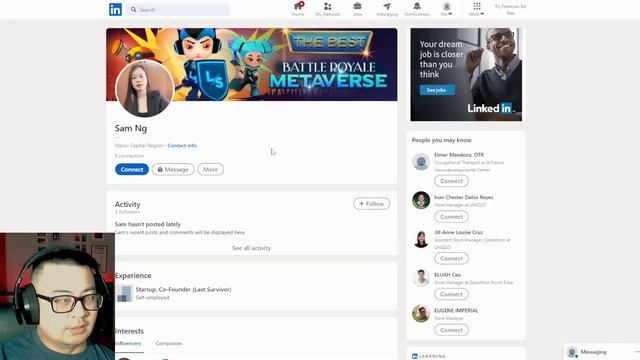Click the search magnifier icon

point(133,9)
